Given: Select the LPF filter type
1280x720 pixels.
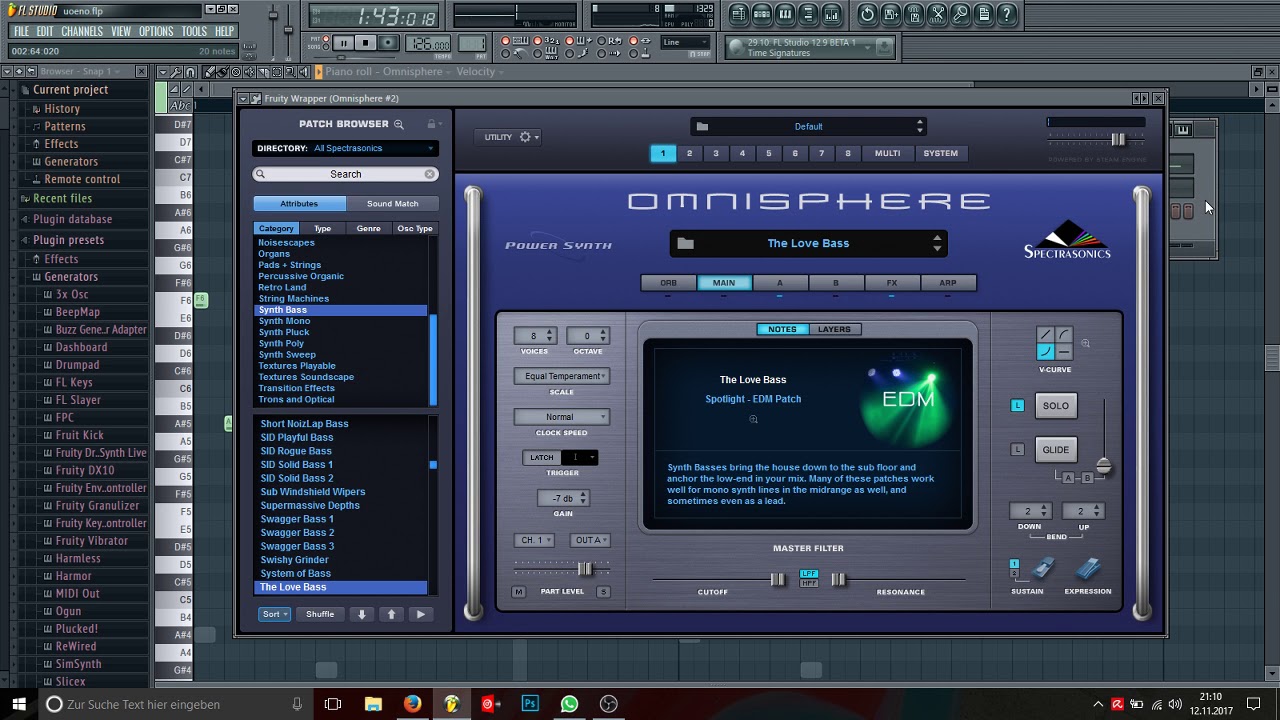Looking at the screenshot, I should 808,574.
